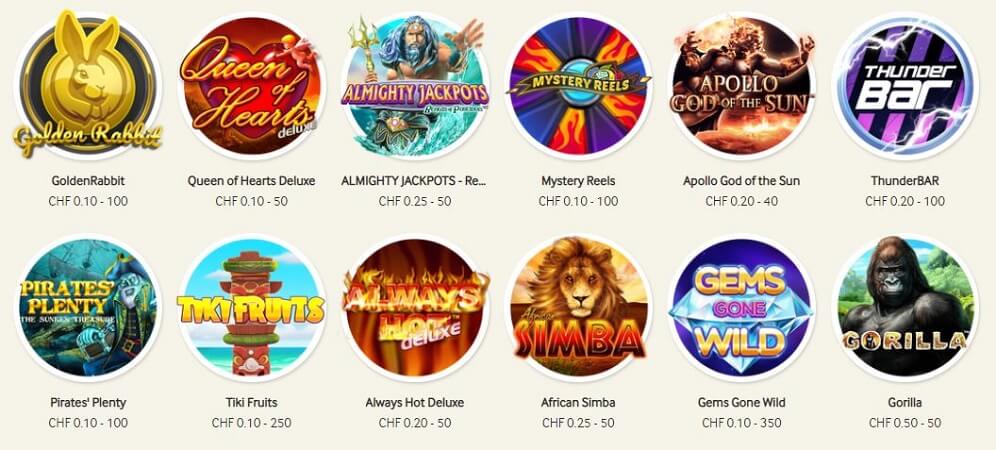996x450 pixels.
Task: Click the Apollo God of the Sun icon
Action: pyautogui.click(x=741, y=85)
